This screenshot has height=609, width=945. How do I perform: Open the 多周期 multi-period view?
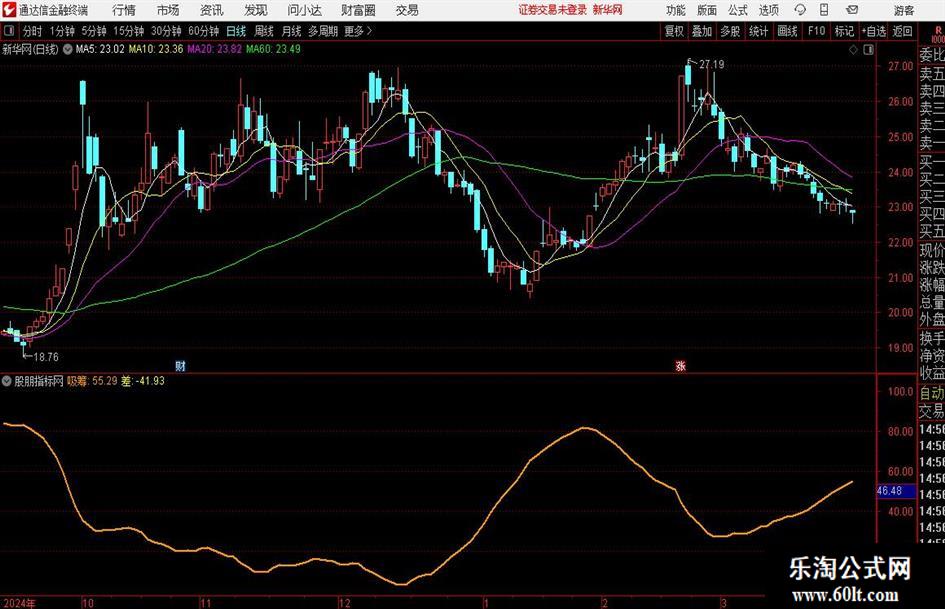pos(323,31)
